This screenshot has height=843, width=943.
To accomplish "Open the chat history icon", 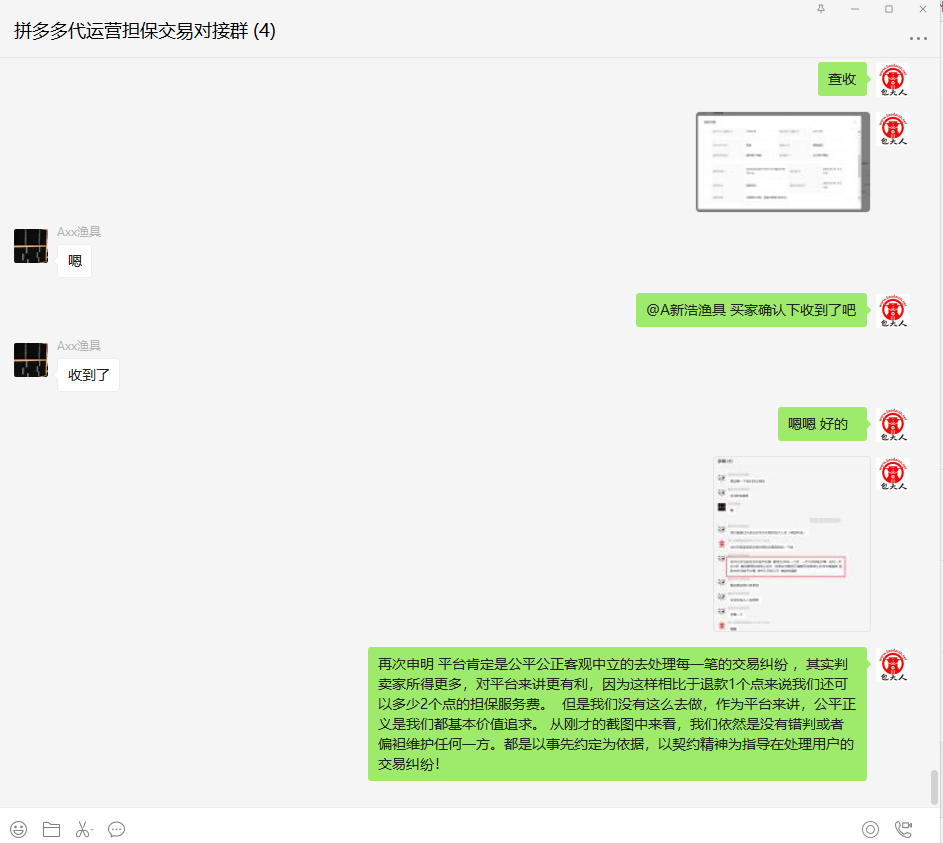I will click(x=116, y=829).
